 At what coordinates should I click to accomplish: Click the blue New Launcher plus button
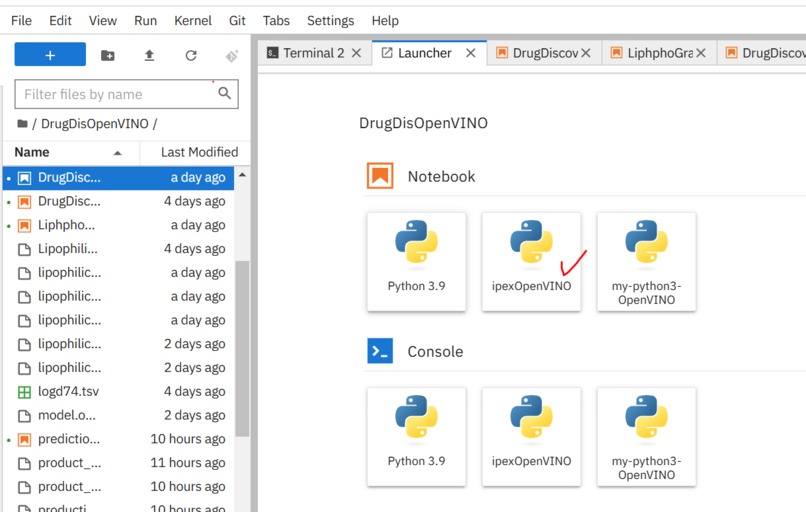pos(50,54)
